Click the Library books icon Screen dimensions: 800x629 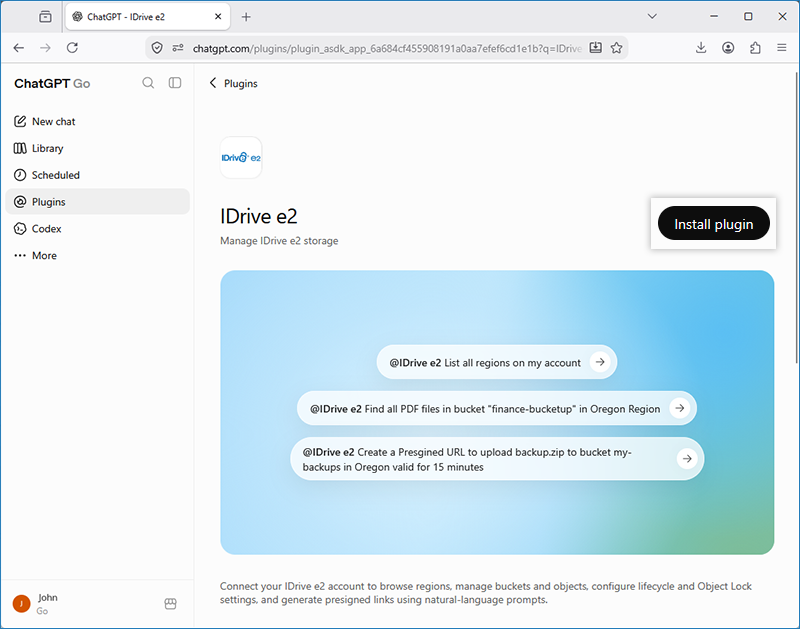coord(20,148)
